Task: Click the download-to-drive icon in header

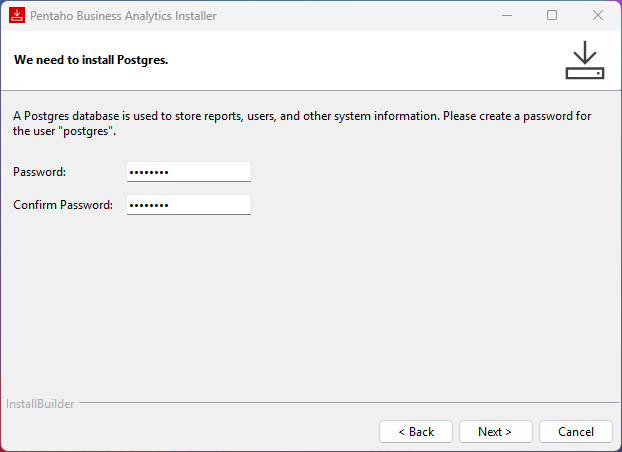Action: coord(584,60)
